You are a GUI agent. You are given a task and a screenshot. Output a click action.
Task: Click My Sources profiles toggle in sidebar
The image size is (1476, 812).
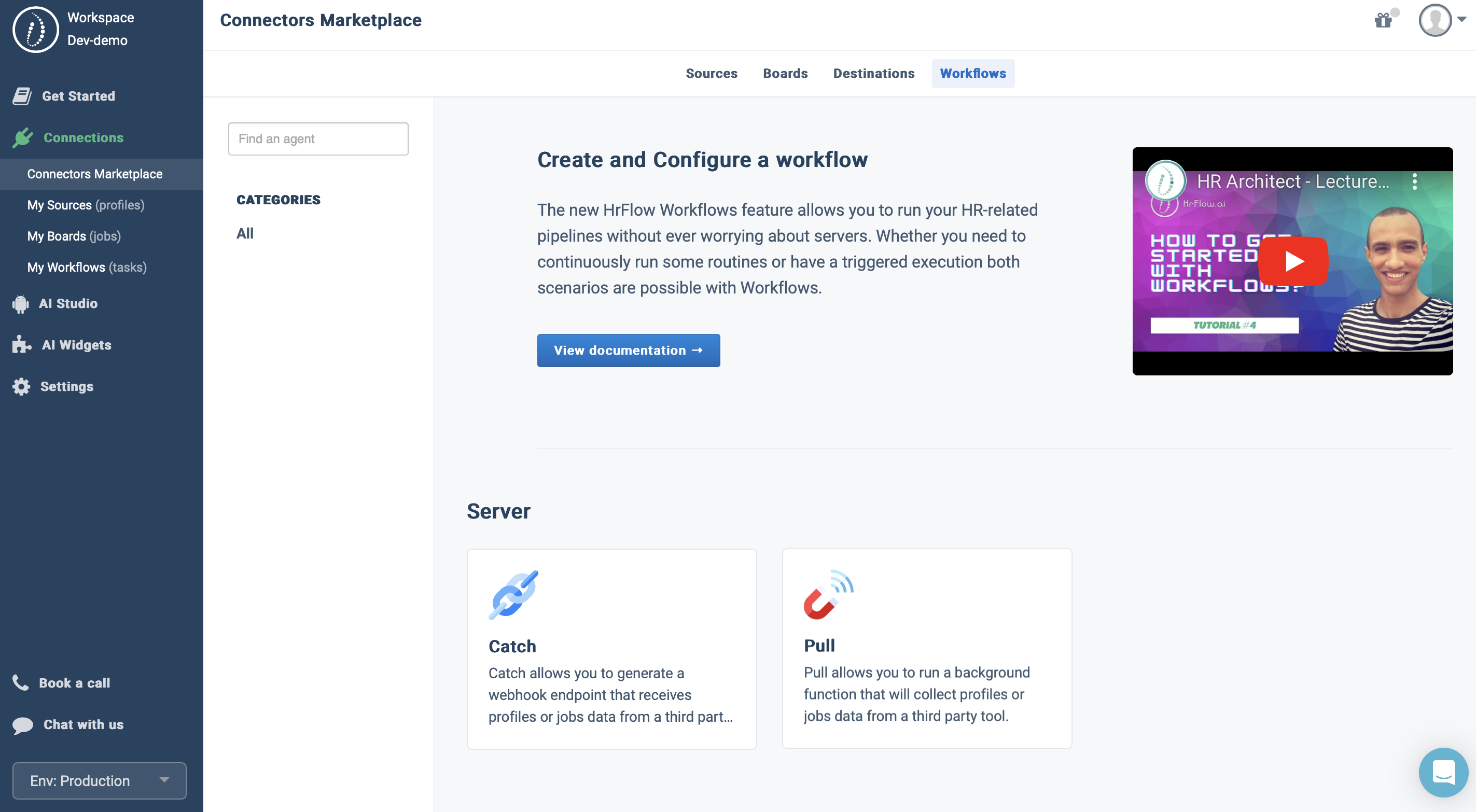[x=85, y=205]
